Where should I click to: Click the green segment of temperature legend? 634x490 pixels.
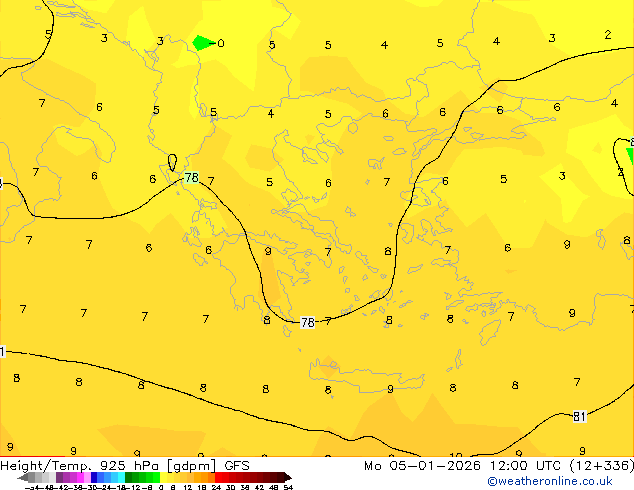(135, 477)
